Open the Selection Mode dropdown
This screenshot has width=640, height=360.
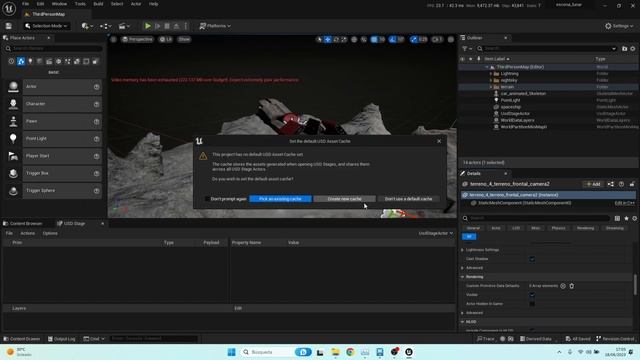coord(46,26)
